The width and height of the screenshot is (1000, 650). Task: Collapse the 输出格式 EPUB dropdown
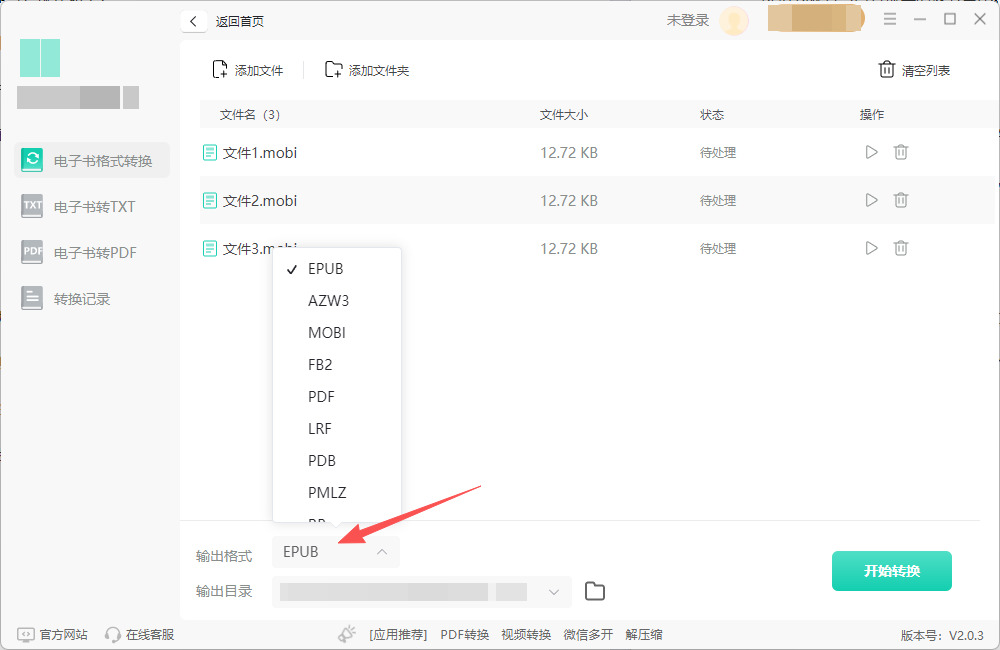(335, 552)
